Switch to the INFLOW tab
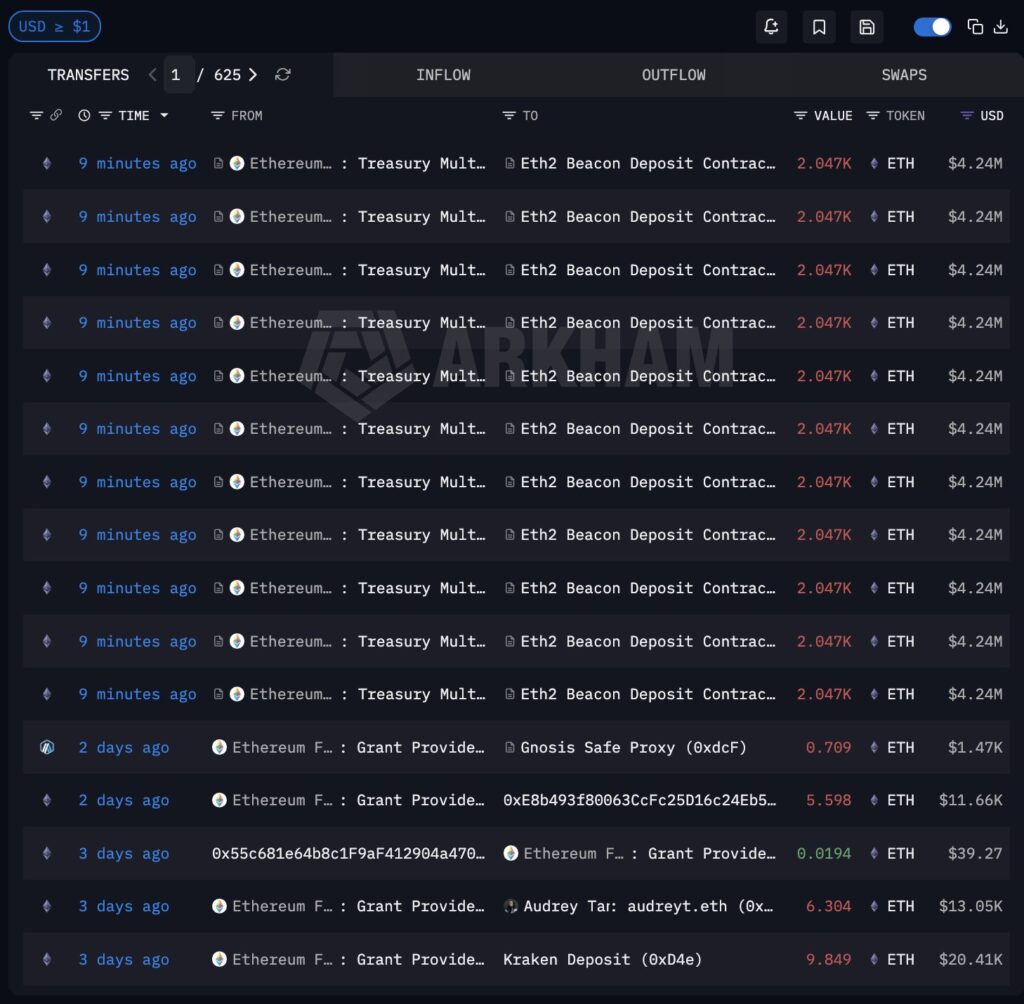Viewport: 1024px width, 1004px height. [443, 74]
